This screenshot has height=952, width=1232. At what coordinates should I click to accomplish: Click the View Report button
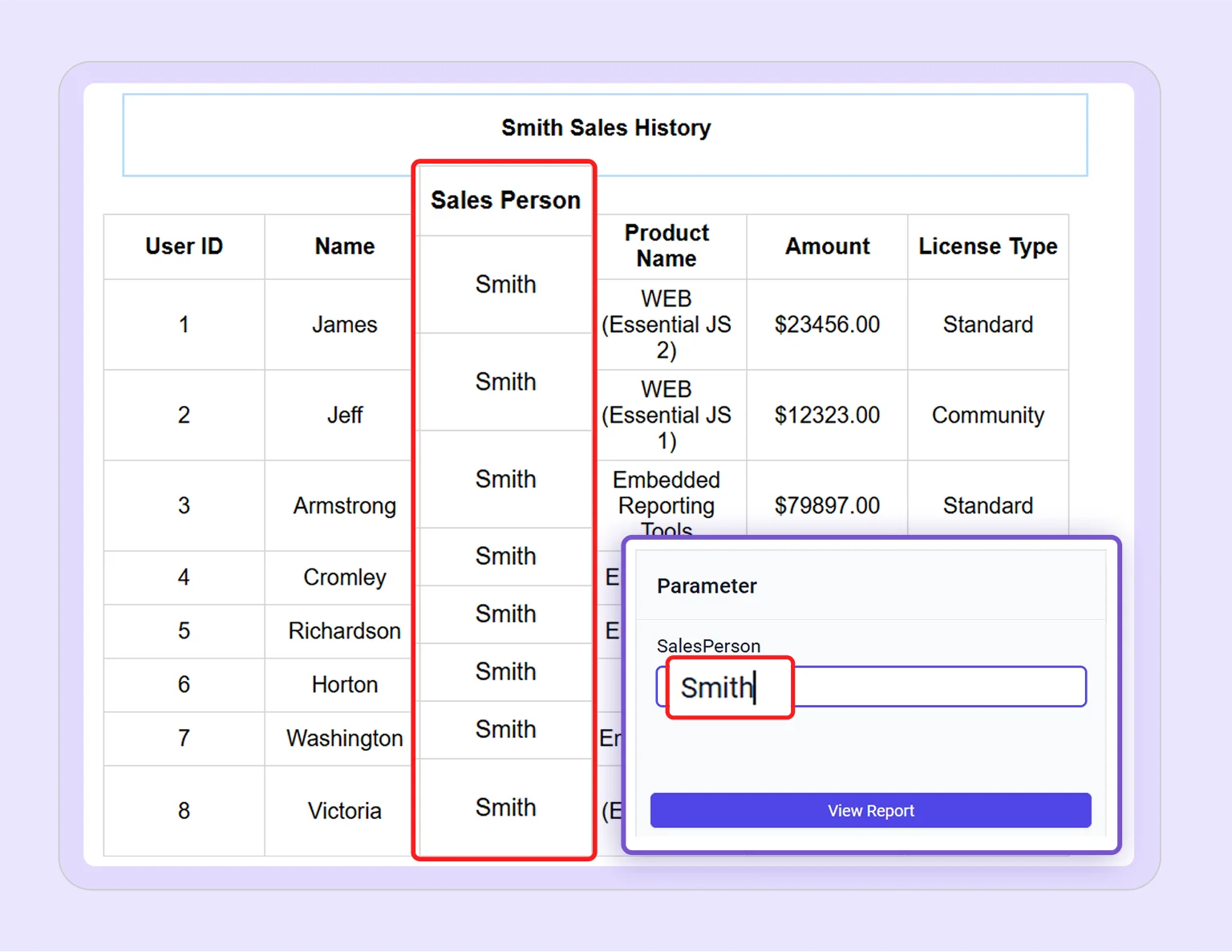[870, 810]
